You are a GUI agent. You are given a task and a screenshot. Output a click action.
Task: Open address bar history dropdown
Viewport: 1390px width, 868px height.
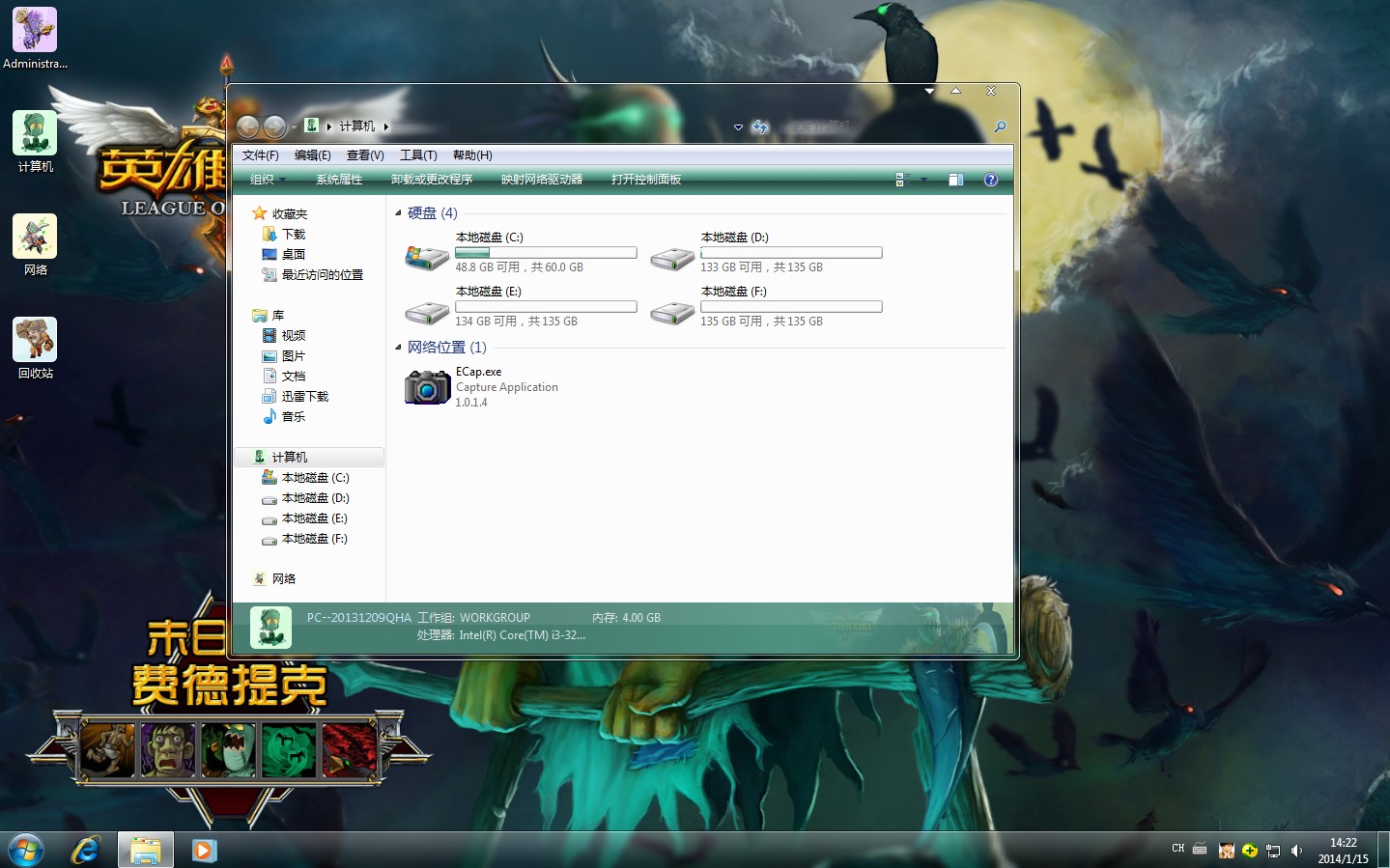click(x=738, y=126)
